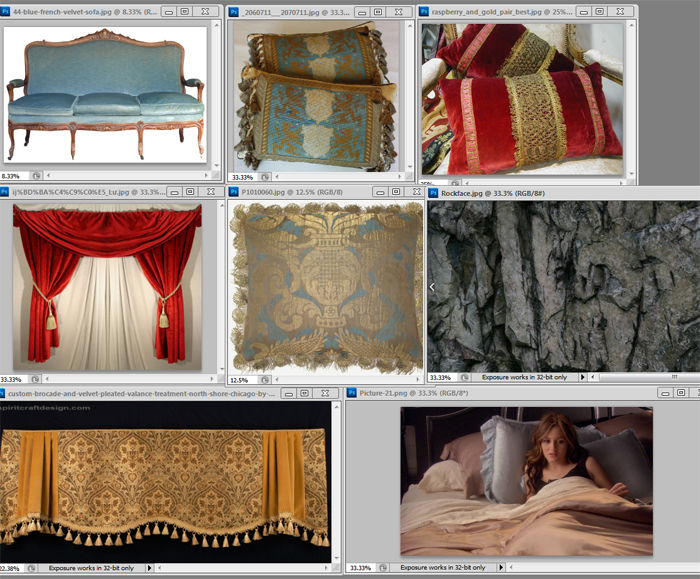Select the _2060711__2070711.jpg title bar
The width and height of the screenshot is (700, 579).
pos(321,12)
